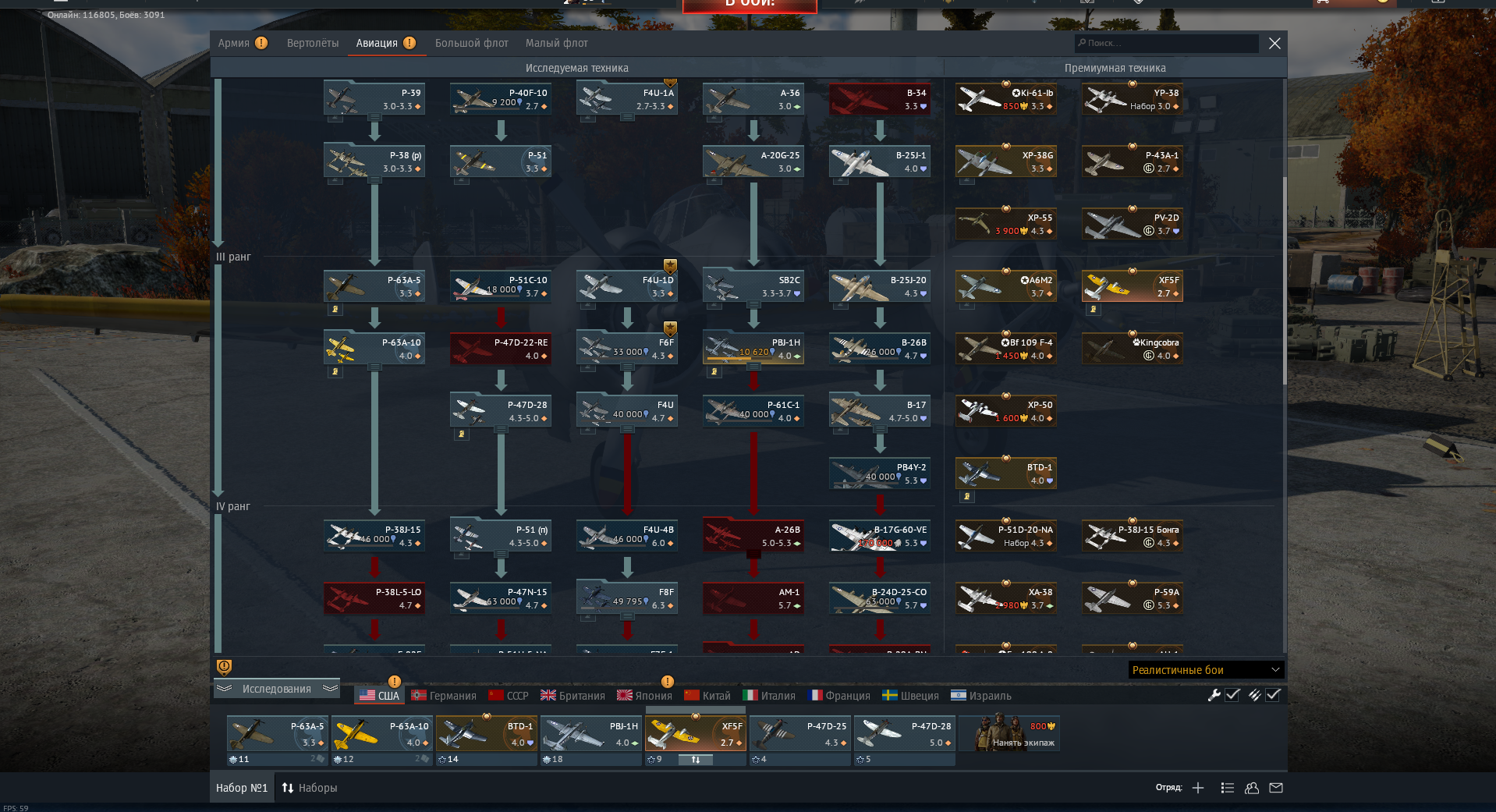The image size is (1496, 812).
Task: Select the locked P-47D-22-RE card
Action: [501, 349]
